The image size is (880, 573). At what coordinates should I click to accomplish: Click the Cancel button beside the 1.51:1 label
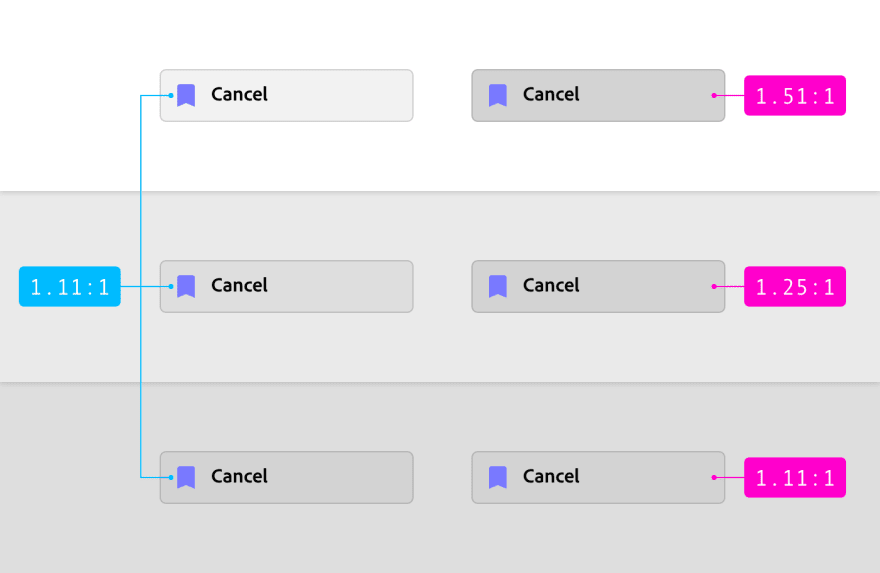tap(598, 95)
